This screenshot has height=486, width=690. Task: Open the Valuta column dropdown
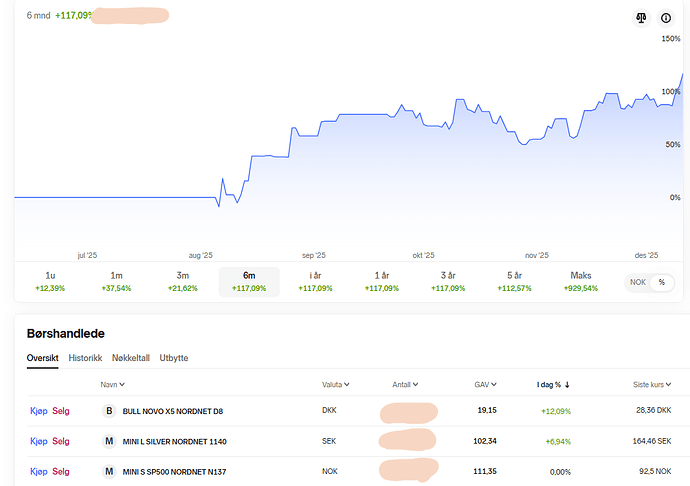(337, 384)
